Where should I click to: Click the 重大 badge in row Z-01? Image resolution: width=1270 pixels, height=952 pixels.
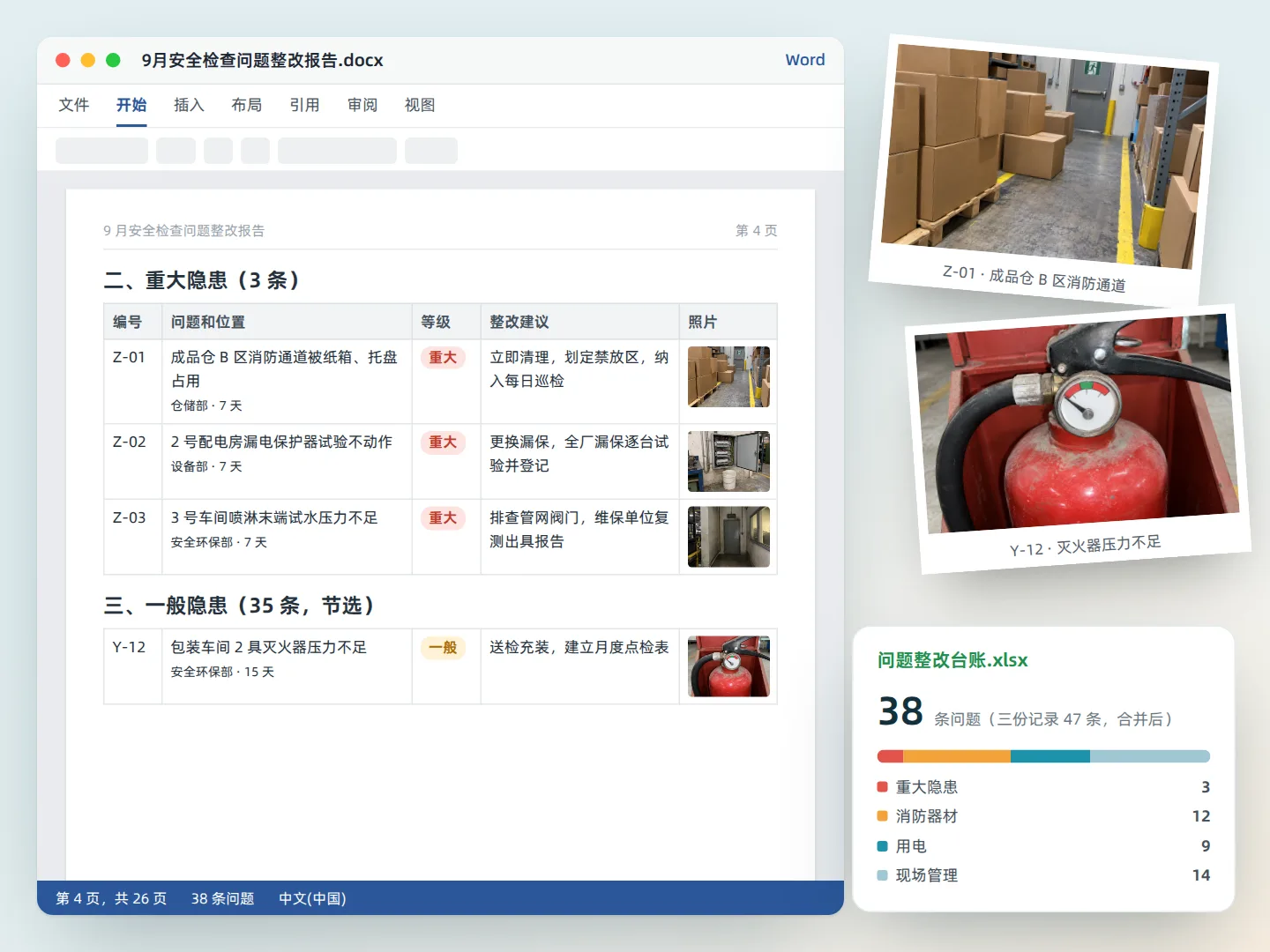443,357
